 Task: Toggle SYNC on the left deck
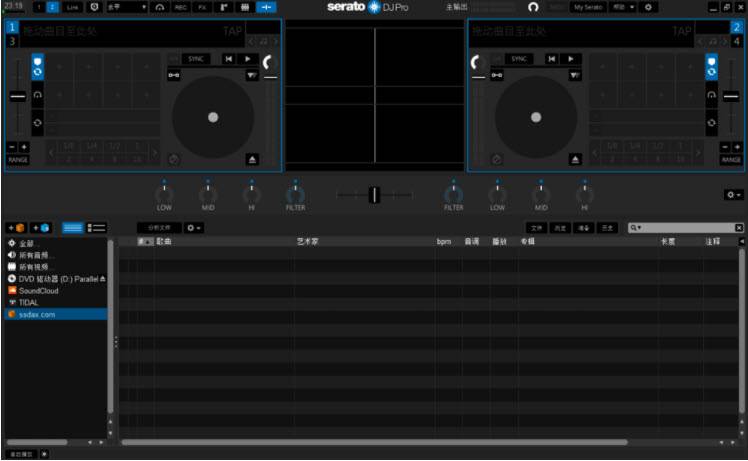click(x=195, y=59)
